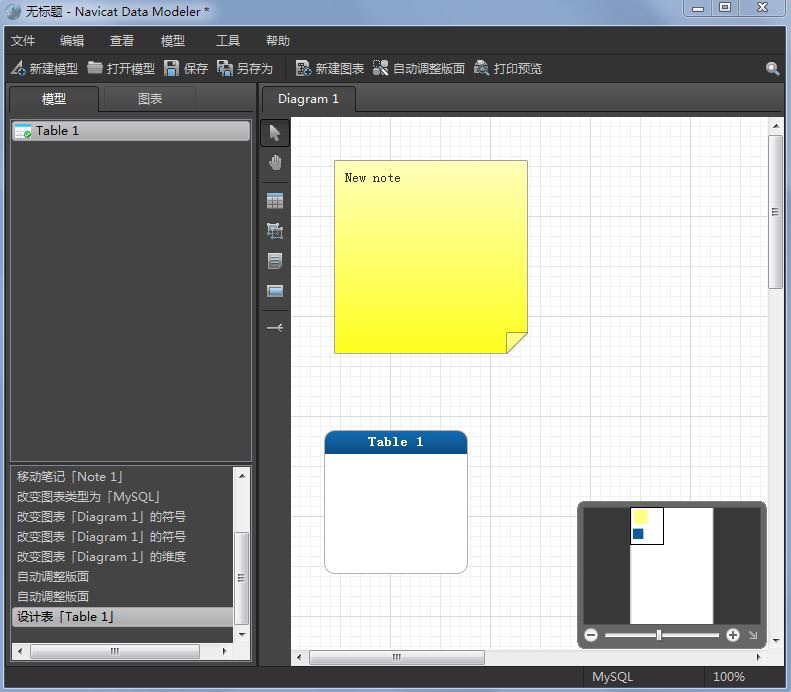Select the relation line tool
Screen dimensions: 791x692
point(275,327)
